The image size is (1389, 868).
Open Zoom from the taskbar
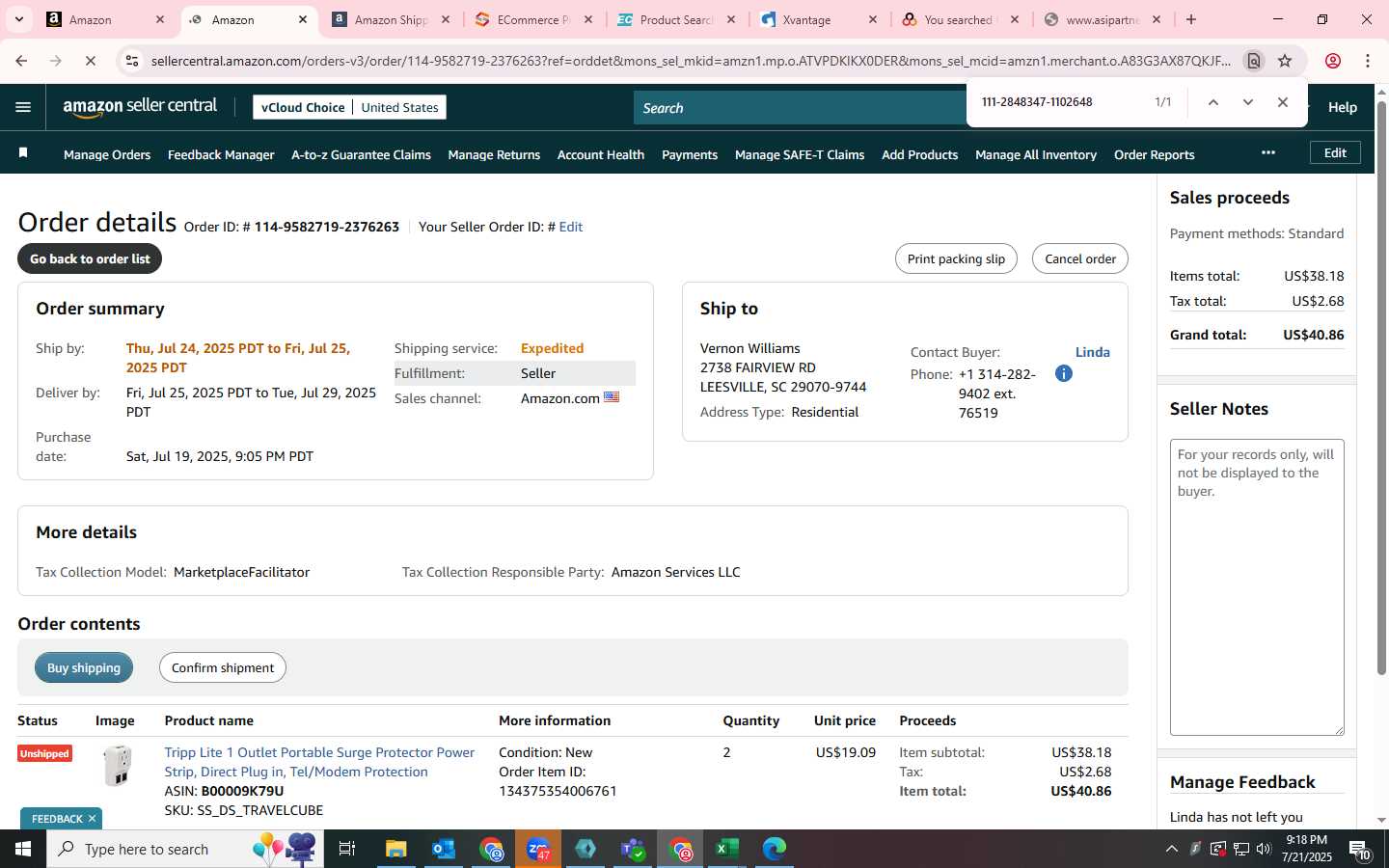click(537, 849)
